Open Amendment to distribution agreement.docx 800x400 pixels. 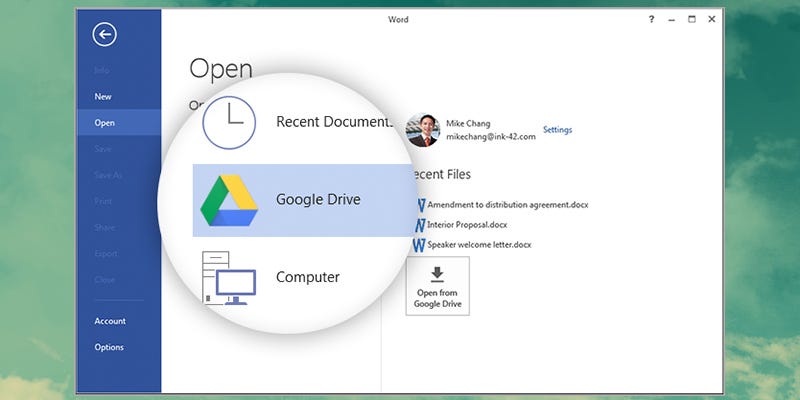[508, 205]
